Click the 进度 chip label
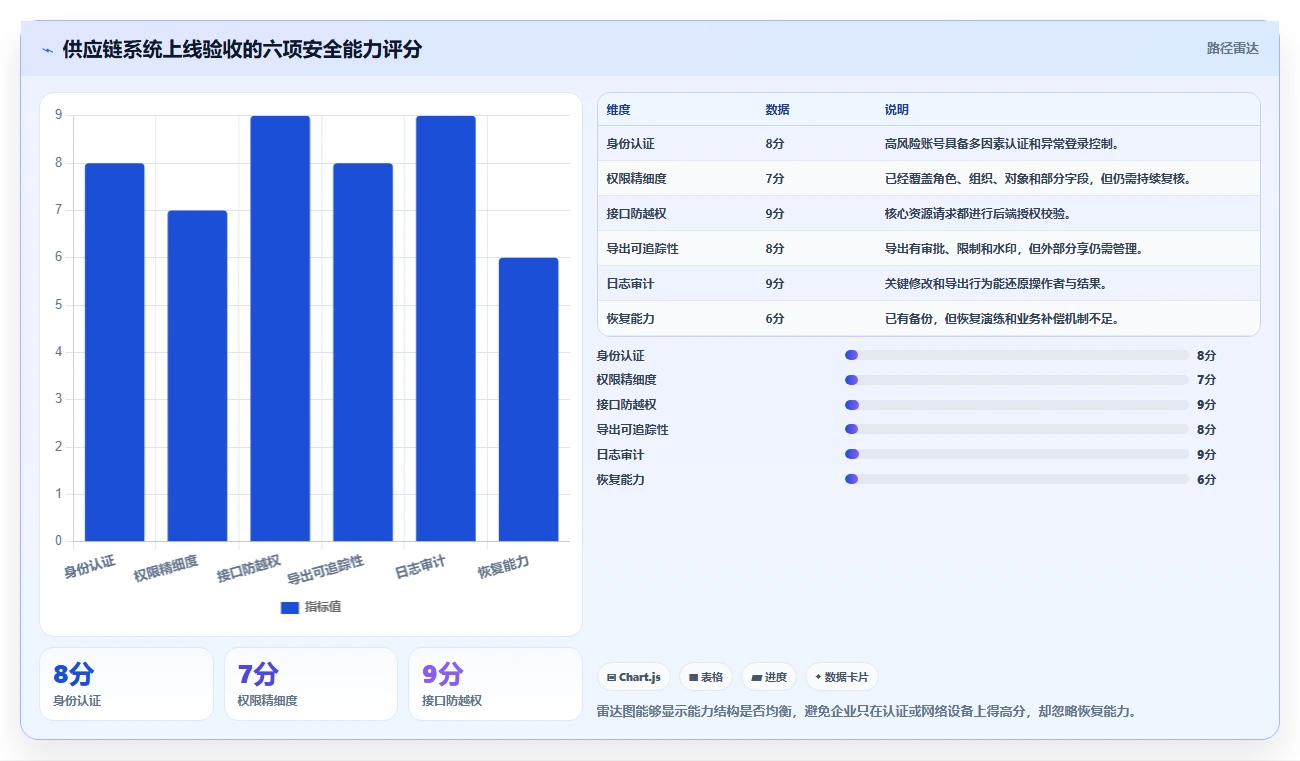Viewport: 1300px width, 761px height. tap(776, 677)
